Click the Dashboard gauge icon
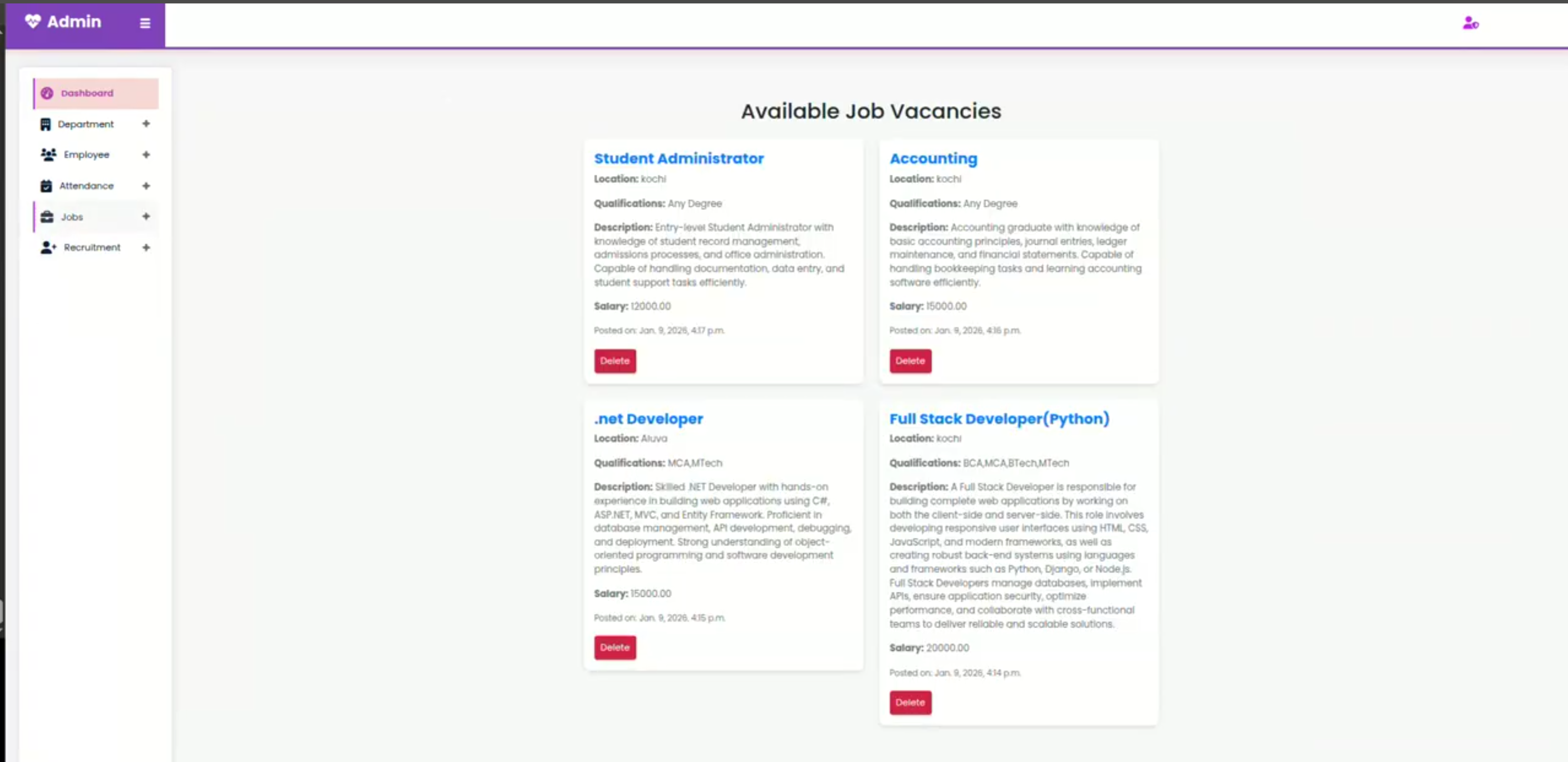This screenshot has height=762, width=1568. click(47, 93)
